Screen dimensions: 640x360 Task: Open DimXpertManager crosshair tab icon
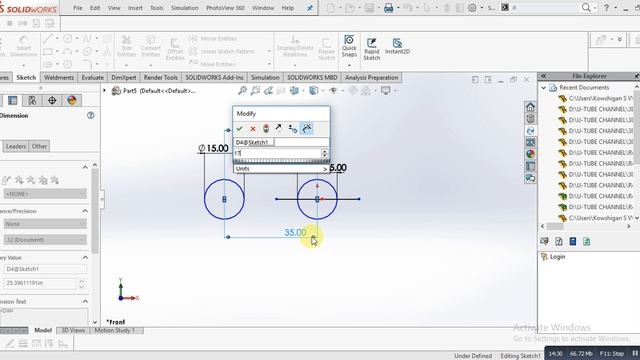tap(52, 100)
